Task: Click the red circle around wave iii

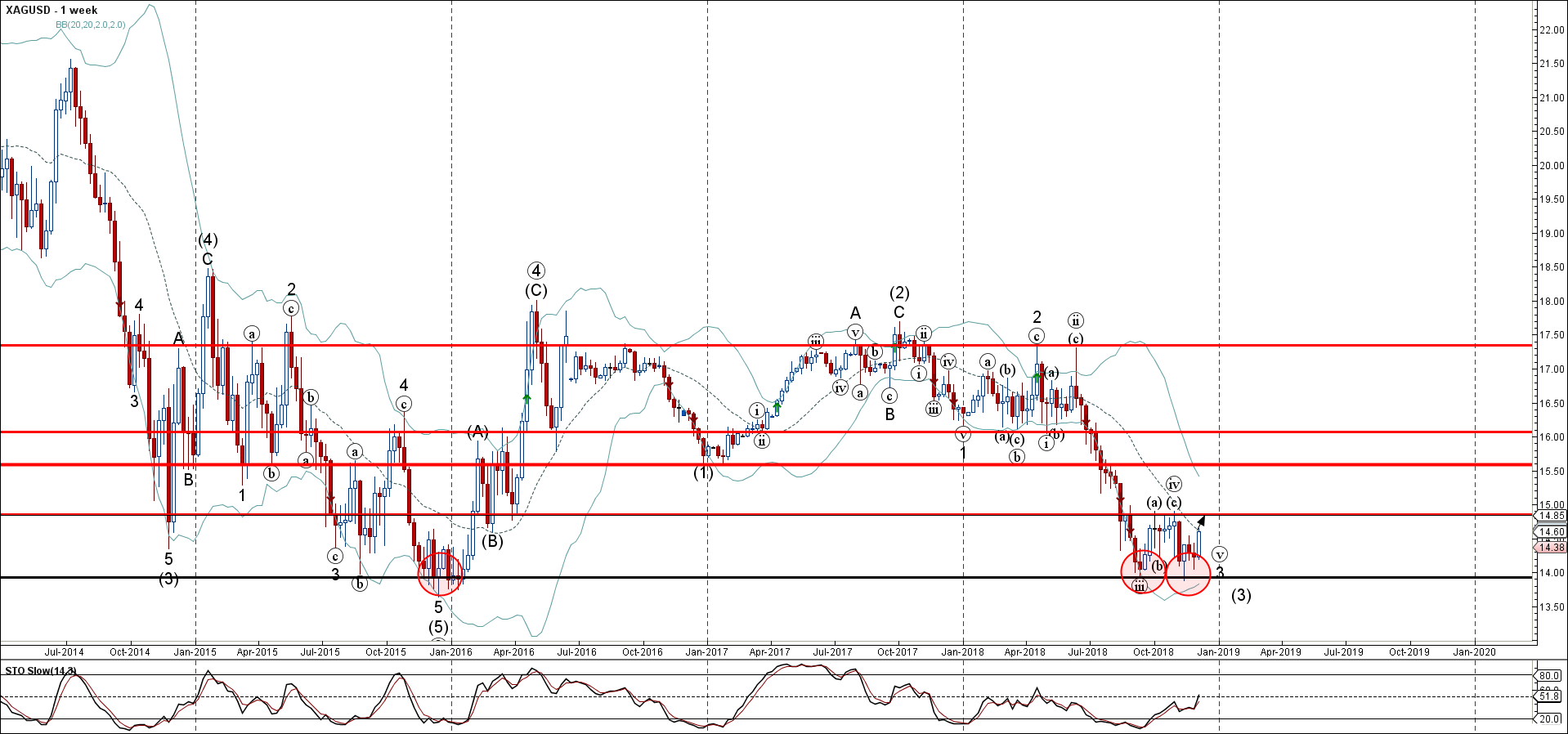Action: (1142, 571)
